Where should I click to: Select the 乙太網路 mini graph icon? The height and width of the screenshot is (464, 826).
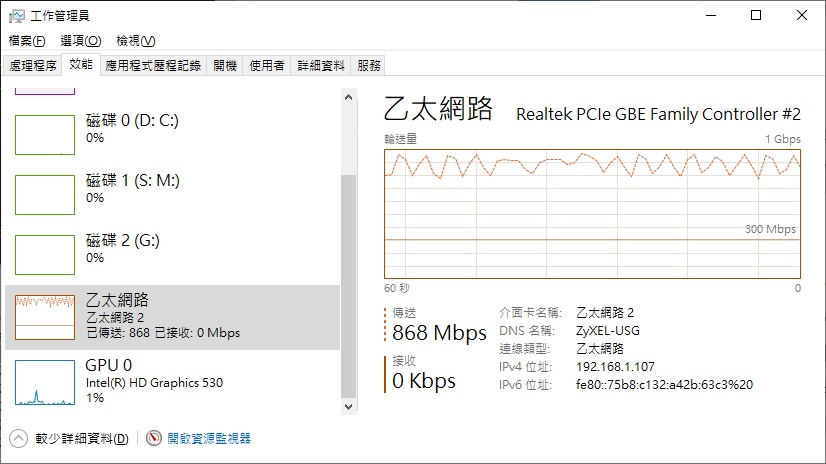tap(45, 315)
